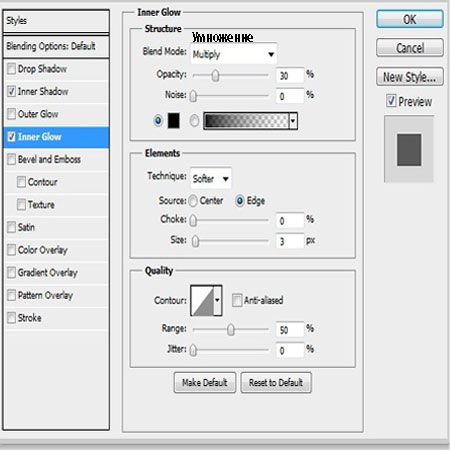The image size is (450, 450).
Task: Click the Size value field
Action: pos(290,241)
